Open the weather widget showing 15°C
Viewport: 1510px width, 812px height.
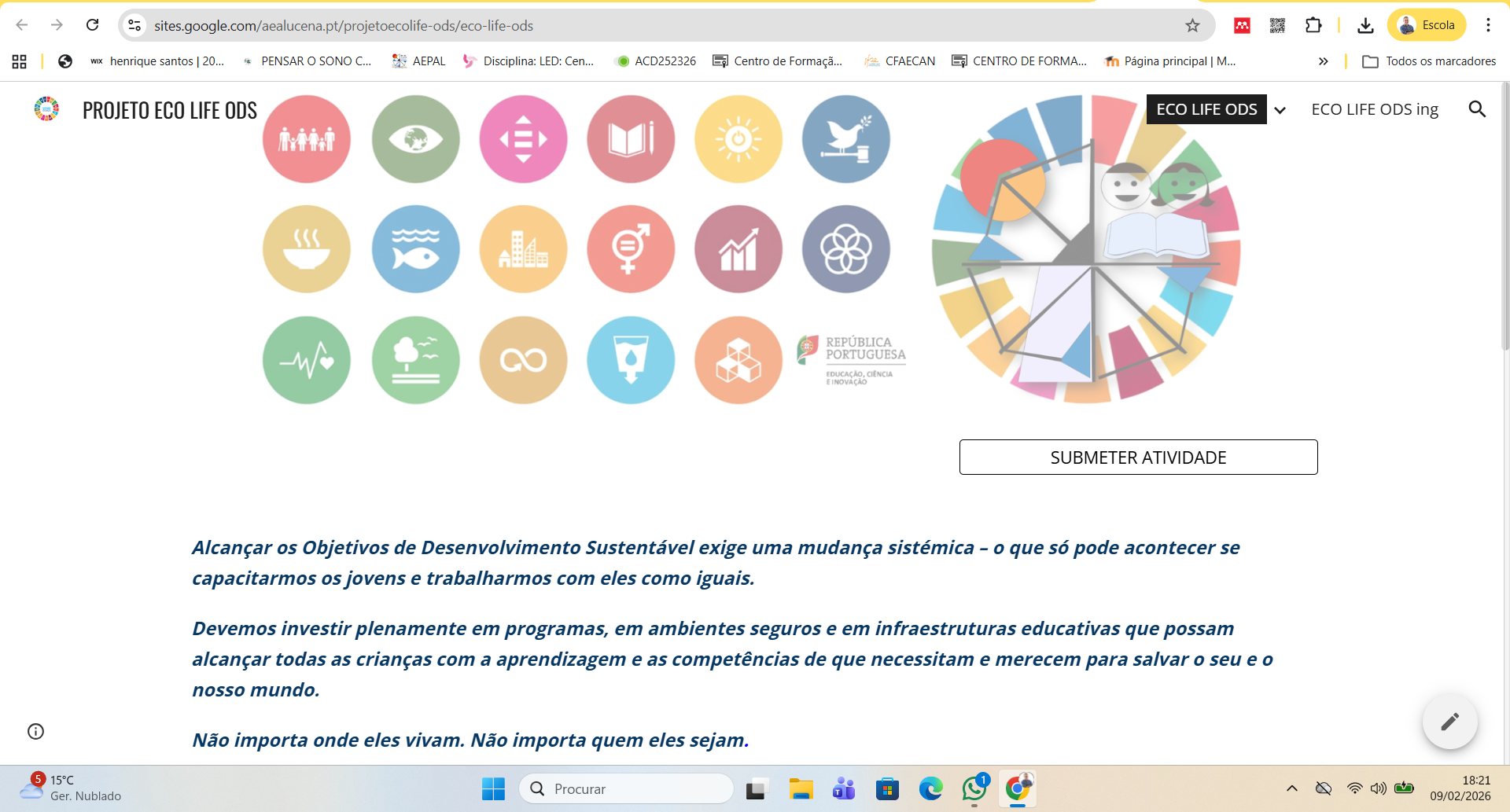(71, 788)
